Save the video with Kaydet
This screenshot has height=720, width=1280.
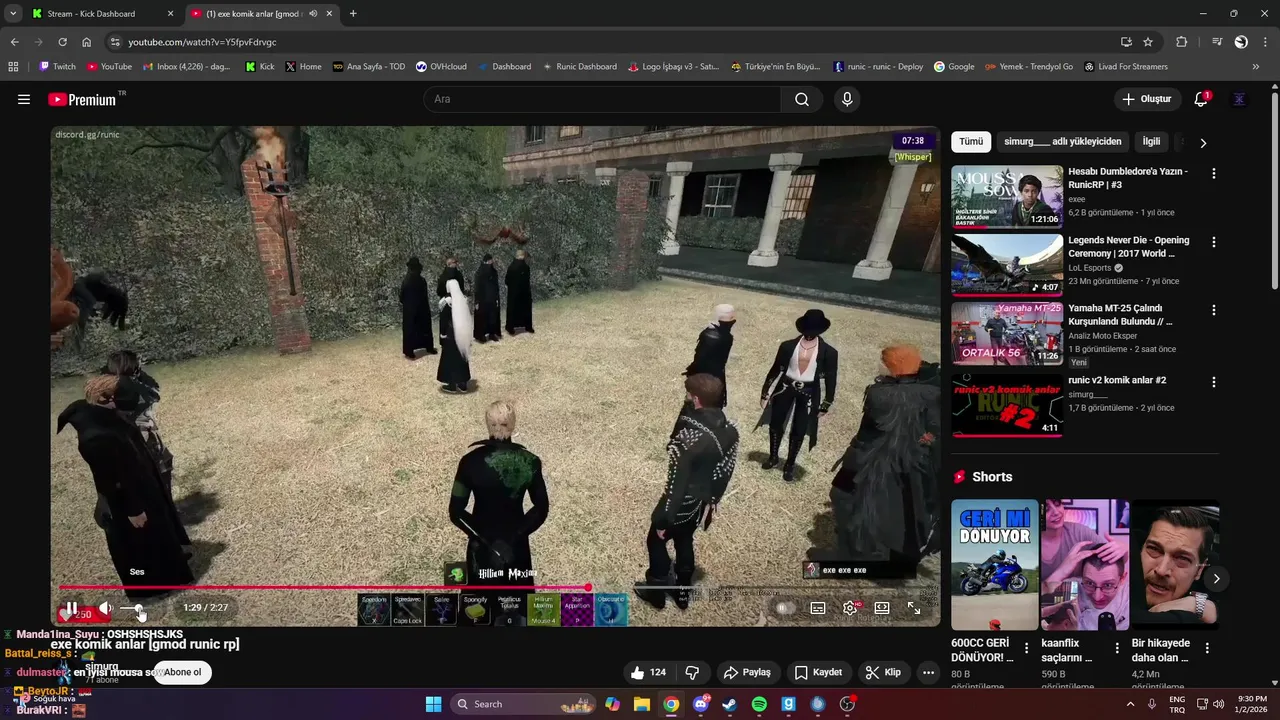pyautogui.click(x=818, y=672)
